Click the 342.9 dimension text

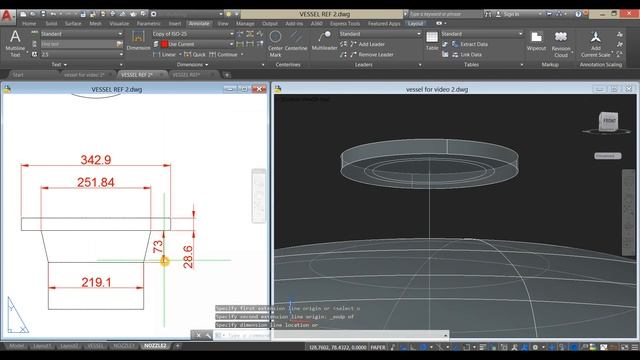[x=96, y=160]
